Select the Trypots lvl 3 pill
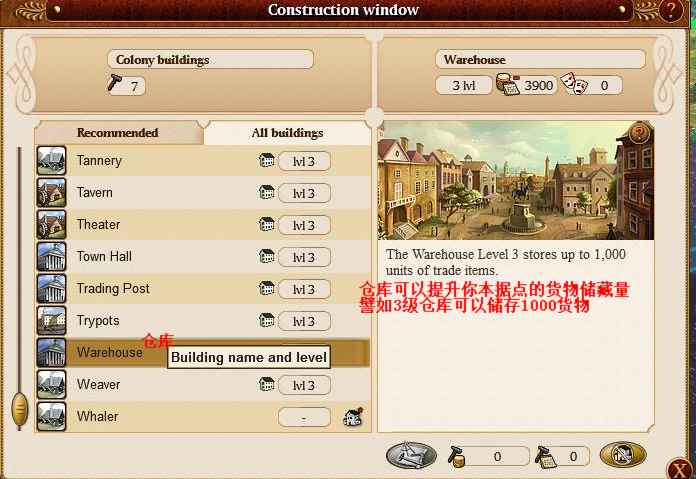Screen dimensions: 696x479 tap(304, 321)
